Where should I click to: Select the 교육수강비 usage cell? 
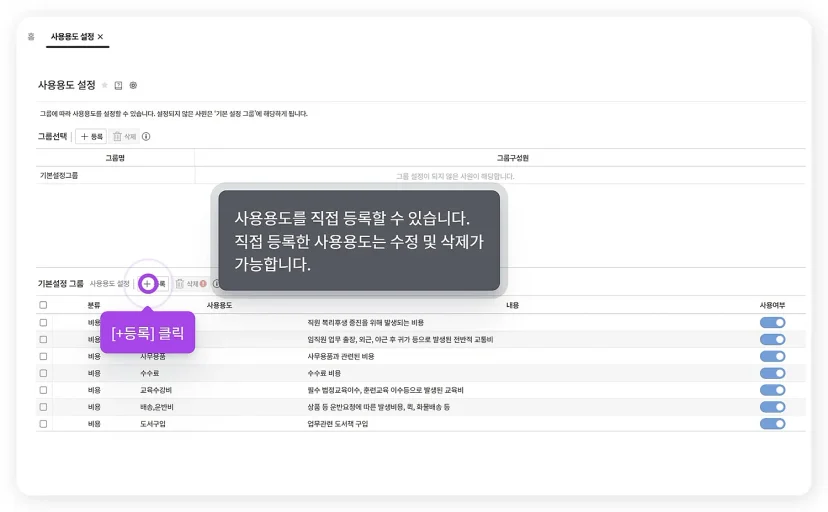[x=156, y=390]
